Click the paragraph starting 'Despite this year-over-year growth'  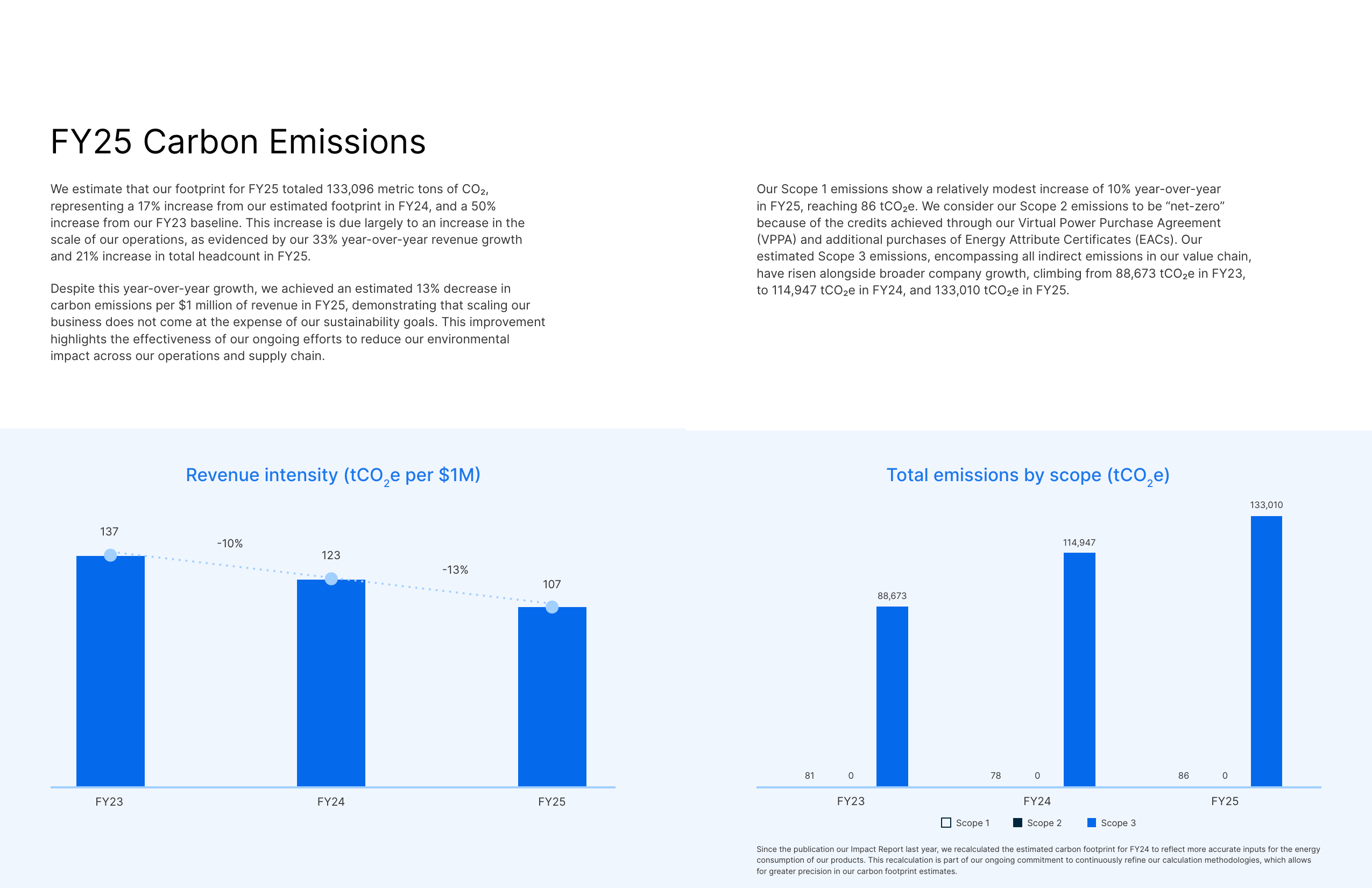pos(298,322)
